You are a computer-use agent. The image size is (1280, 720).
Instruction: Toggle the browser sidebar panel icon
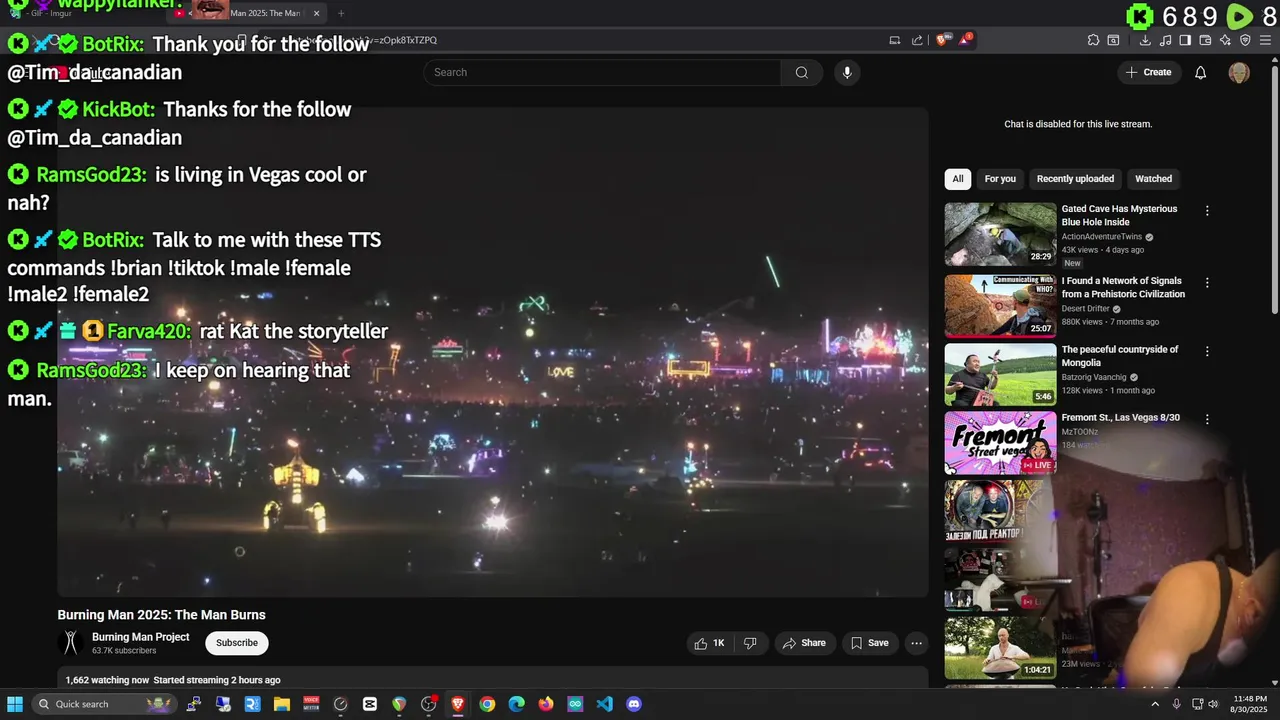pyautogui.click(x=1185, y=40)
